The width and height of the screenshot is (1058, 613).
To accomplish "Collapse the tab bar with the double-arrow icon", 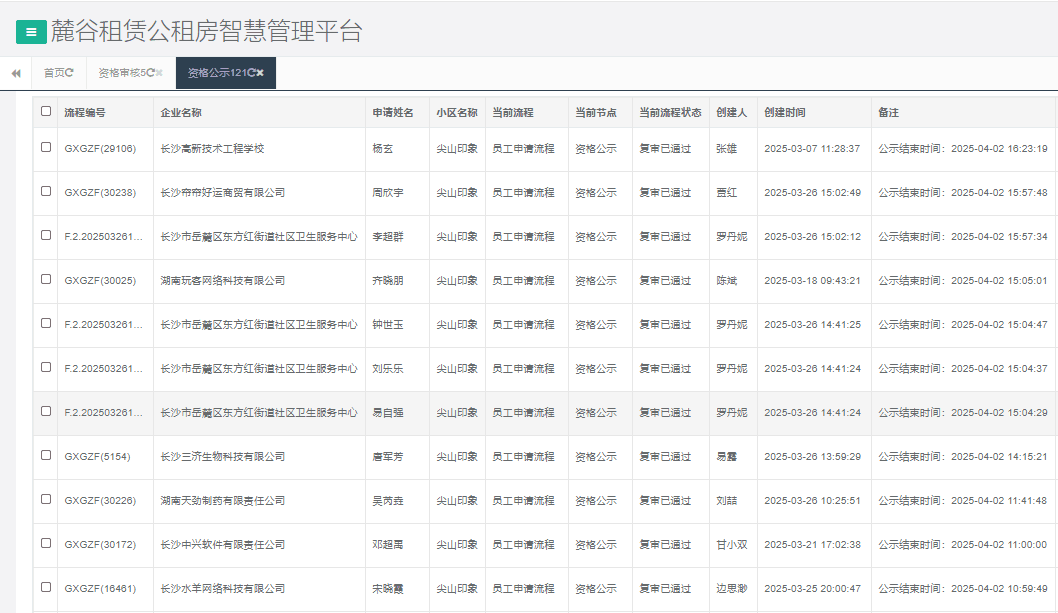I will coord(15,72).
